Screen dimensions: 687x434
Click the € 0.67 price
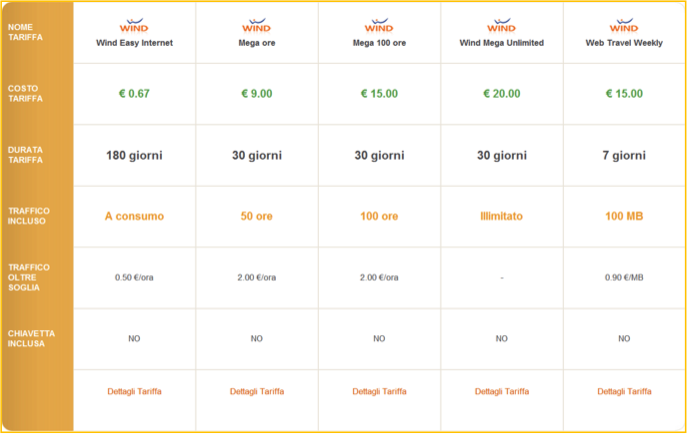[x=134, y=94]
